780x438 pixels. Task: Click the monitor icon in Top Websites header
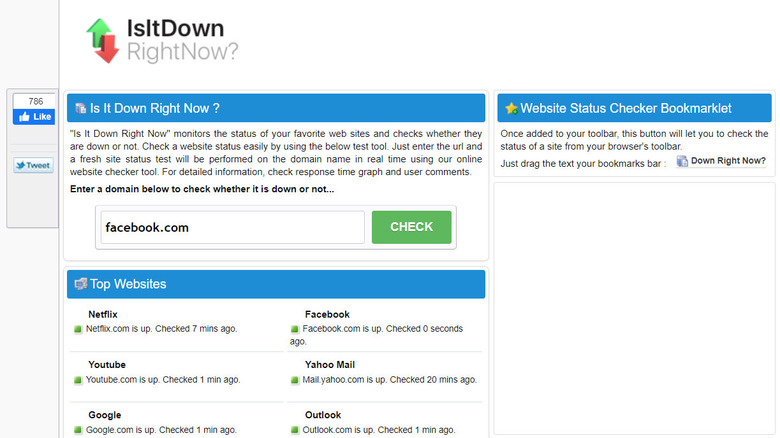tap(81, 284)
